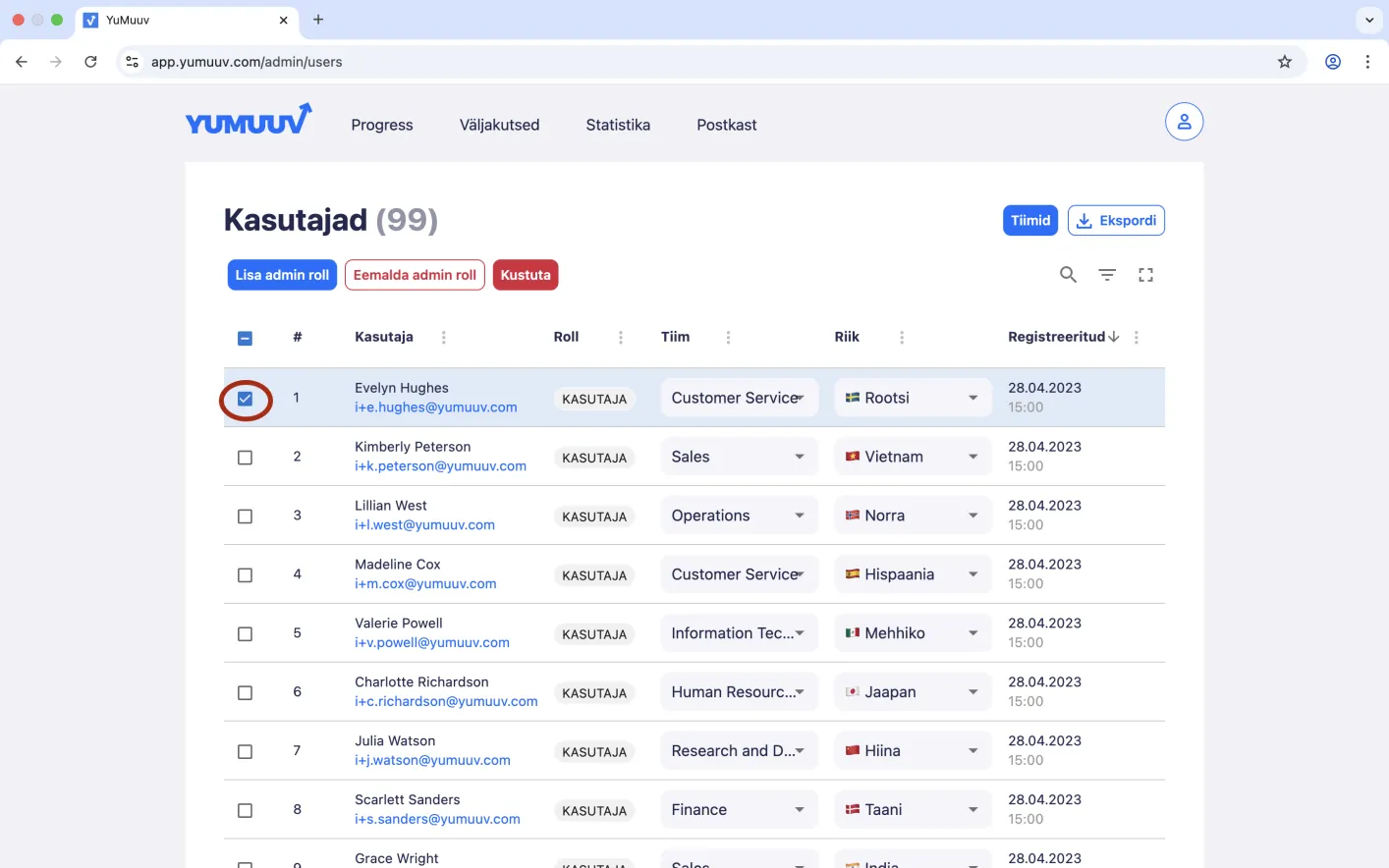Open Kimberly Peterson Sales team dropdown
Image resolution: width=1389 pixels, height=868 pixels.
coord(739,457)
